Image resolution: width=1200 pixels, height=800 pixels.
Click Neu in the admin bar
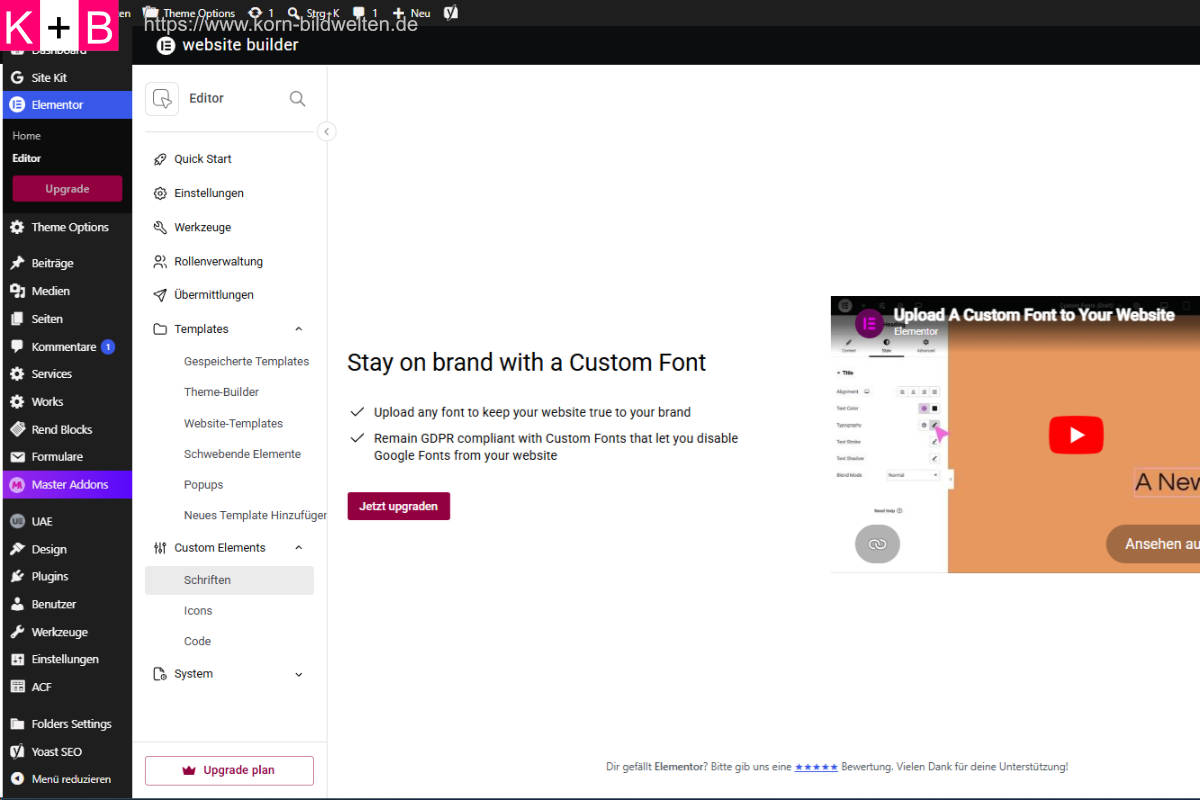click(411, 13)
